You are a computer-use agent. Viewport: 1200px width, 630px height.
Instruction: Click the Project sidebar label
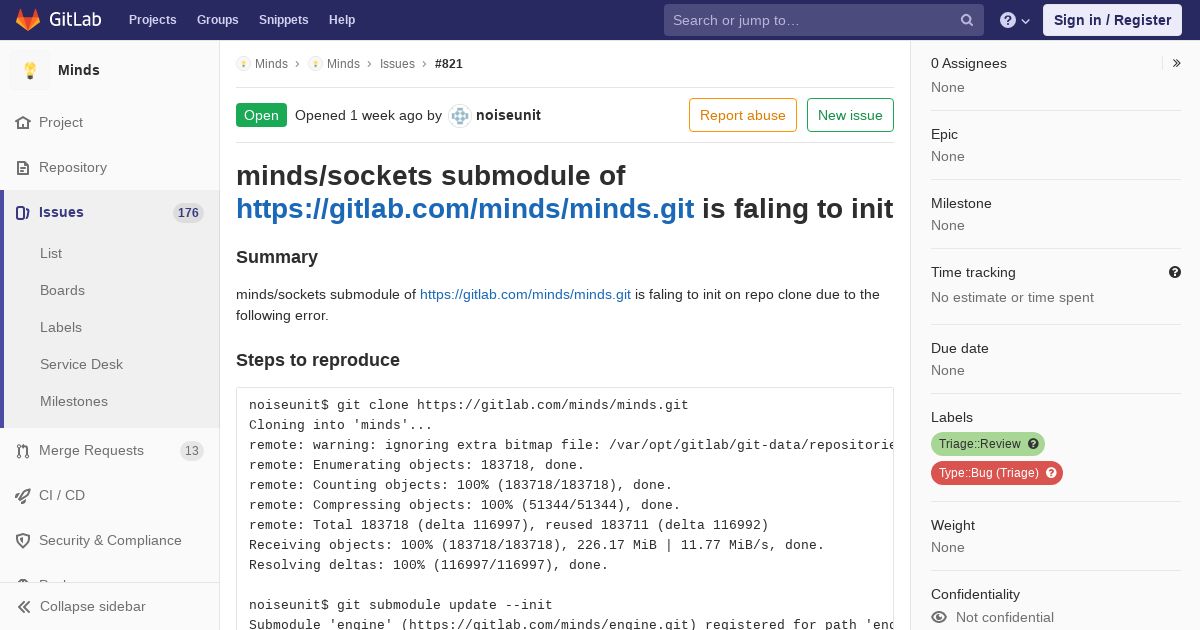pos(61,123)
